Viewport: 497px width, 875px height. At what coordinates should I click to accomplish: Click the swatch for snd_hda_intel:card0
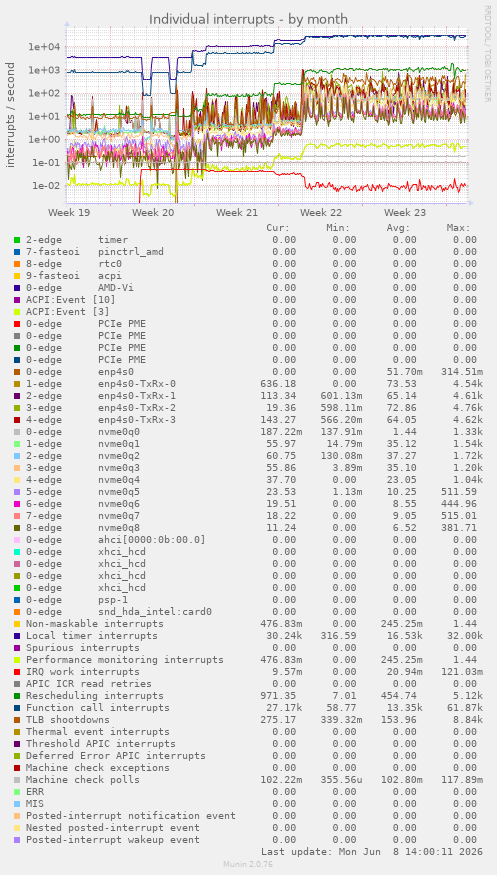pos(17,612)
